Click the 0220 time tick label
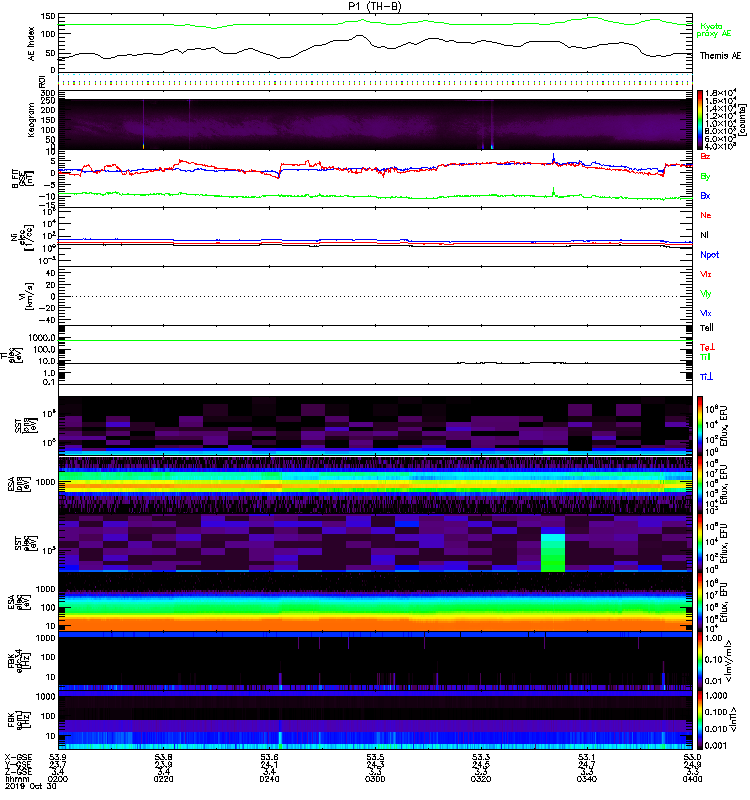 click(x=163, y=779)
